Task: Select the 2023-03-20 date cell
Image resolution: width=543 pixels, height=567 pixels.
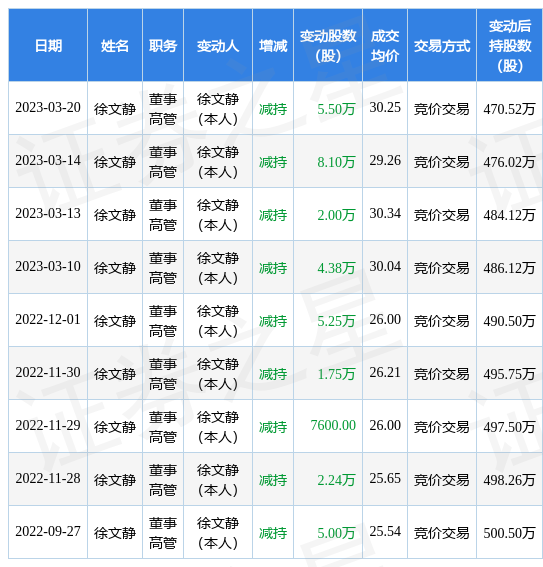Action: pyautogui.click(x=48, y=108)
